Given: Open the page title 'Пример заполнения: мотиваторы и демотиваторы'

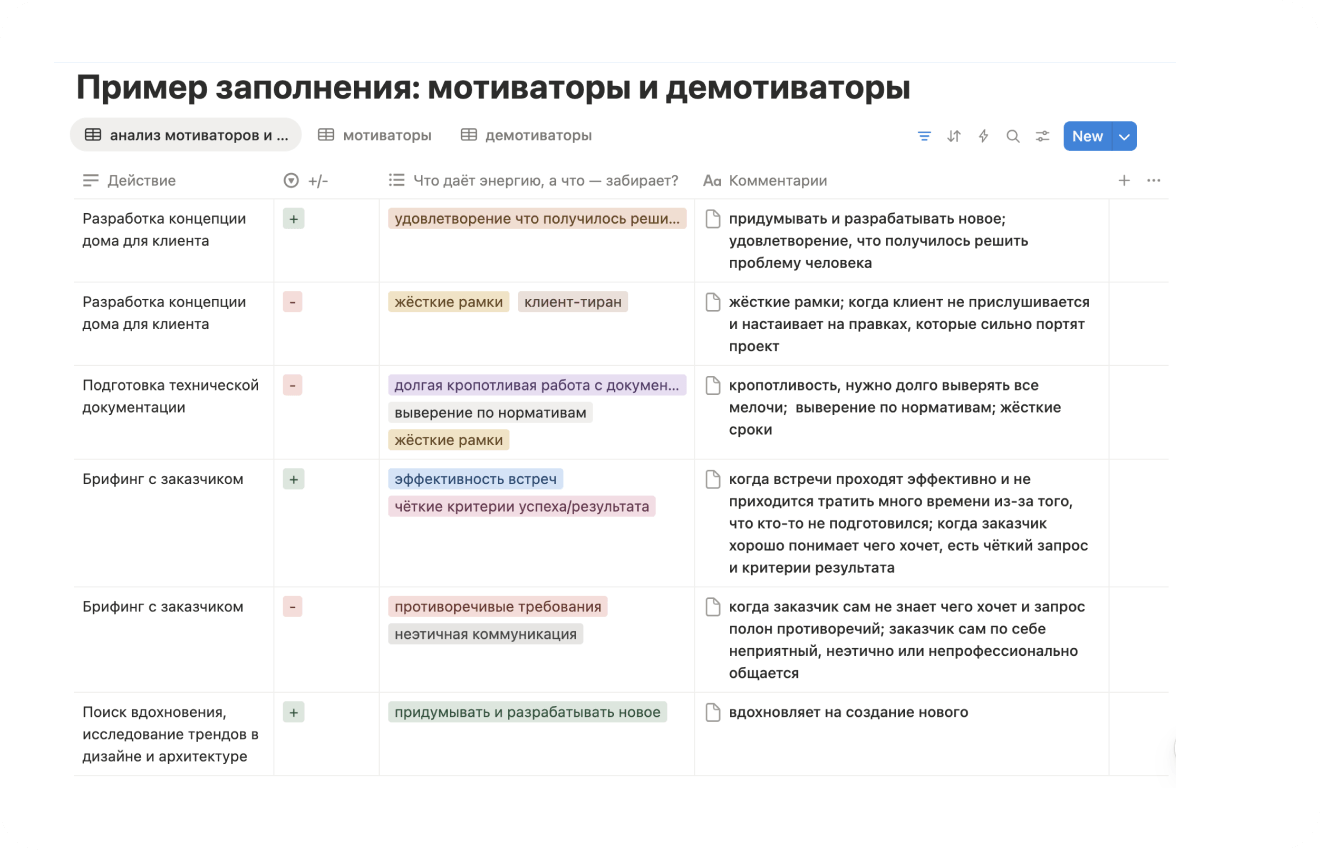Looking at the screenshot, I should pos(493,88).
